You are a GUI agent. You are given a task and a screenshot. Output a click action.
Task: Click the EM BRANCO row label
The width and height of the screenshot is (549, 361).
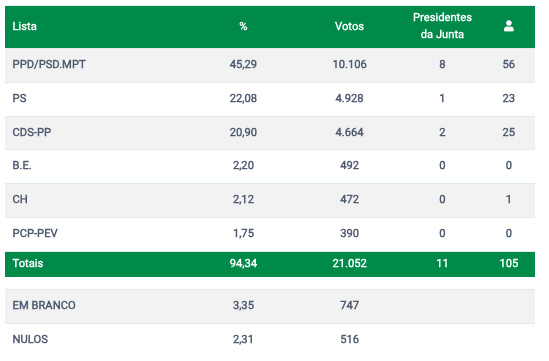click(x=44, y=305)
